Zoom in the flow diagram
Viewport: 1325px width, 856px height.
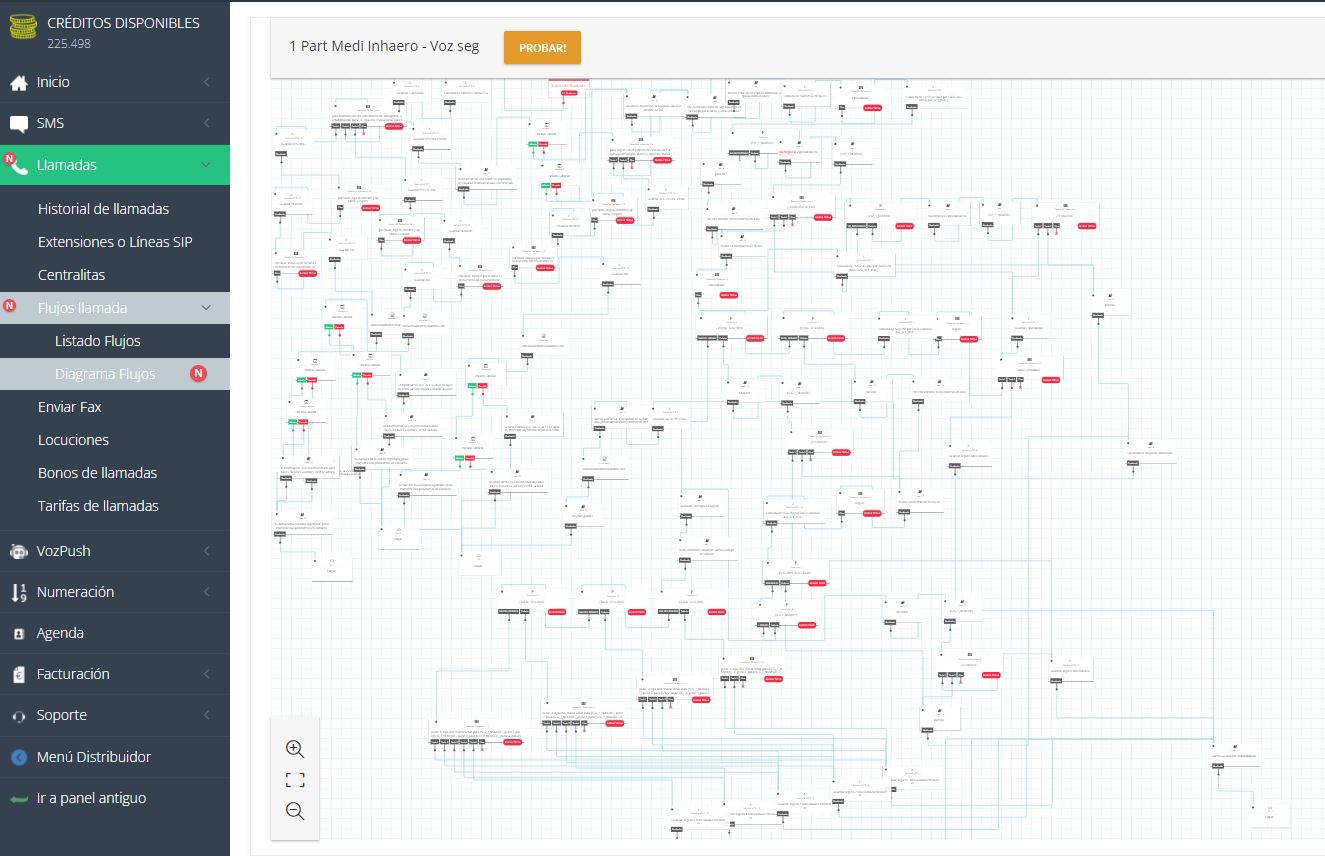coord(295,749)
